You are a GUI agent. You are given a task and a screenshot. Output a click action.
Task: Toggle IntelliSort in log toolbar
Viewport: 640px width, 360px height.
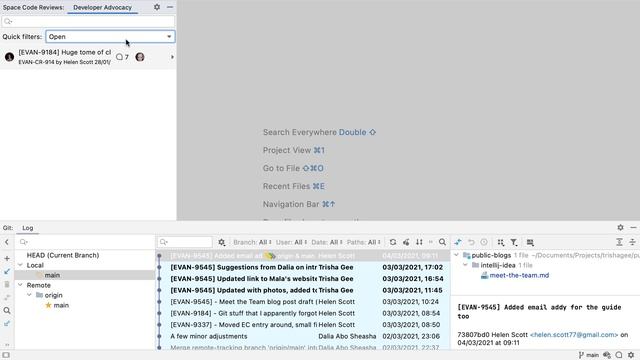pyautogui.click(x=419, y=242)
